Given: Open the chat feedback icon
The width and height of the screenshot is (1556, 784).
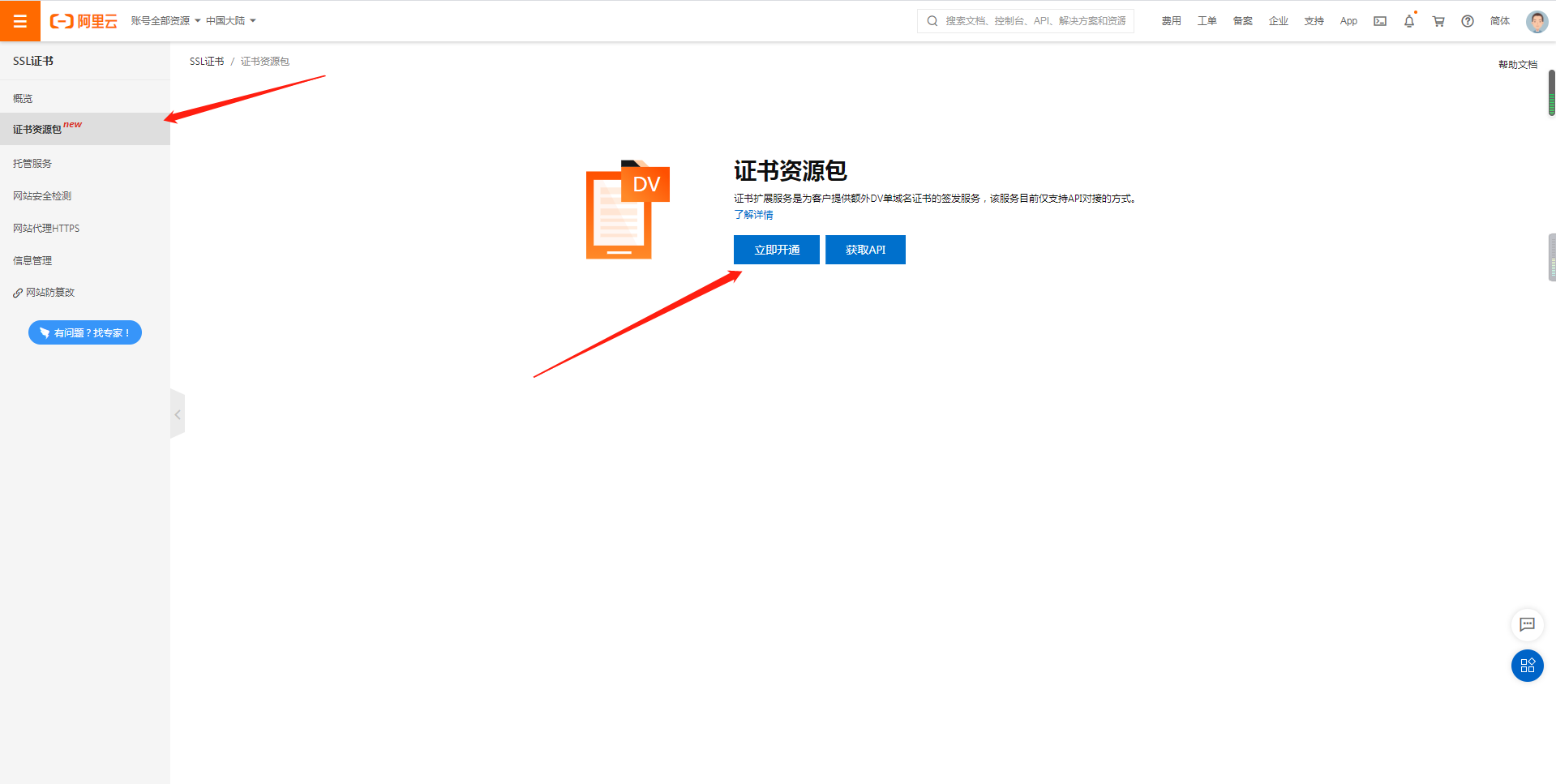Looking at the screenshot, I should coord(1527,624).
